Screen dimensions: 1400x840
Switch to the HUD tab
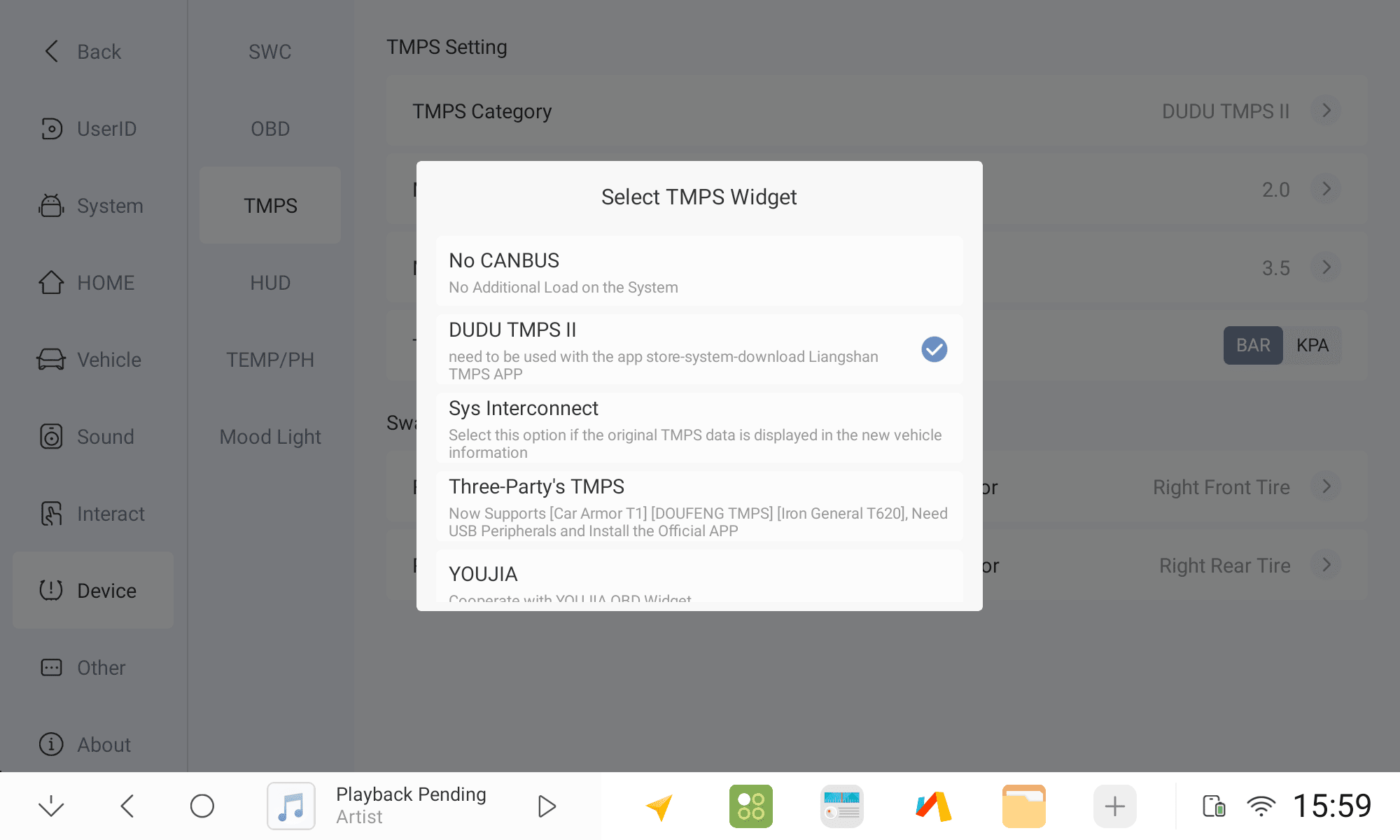click(270, 282)
